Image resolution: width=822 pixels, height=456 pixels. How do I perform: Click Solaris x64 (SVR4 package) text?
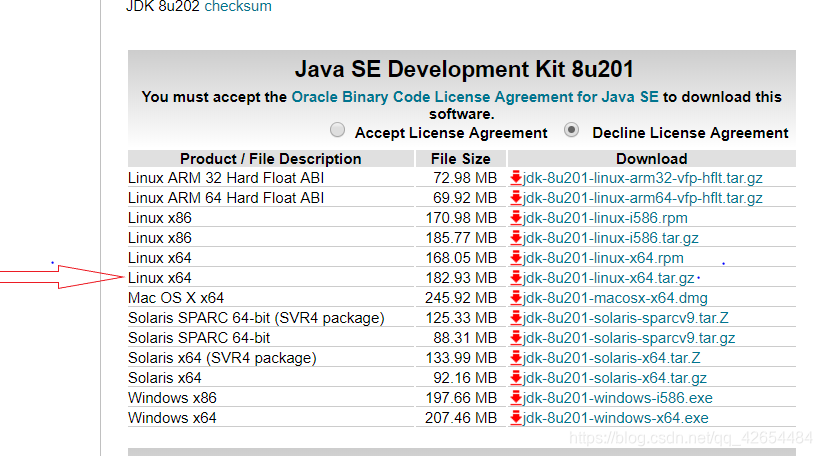pos(222,358)
